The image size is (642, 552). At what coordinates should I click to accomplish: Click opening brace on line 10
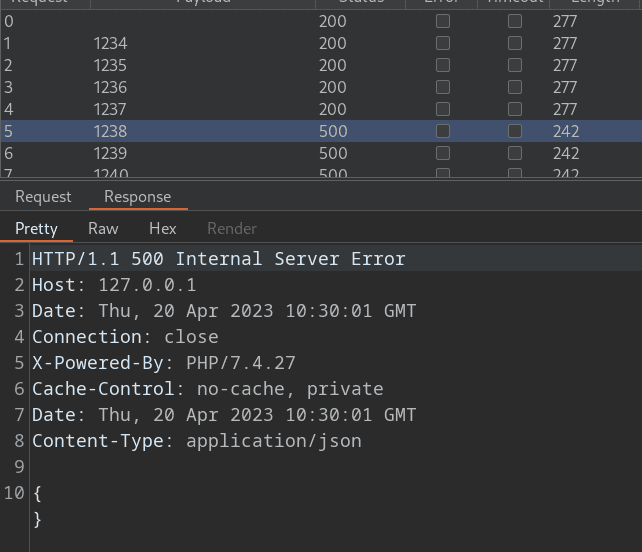tap(37, 493)
